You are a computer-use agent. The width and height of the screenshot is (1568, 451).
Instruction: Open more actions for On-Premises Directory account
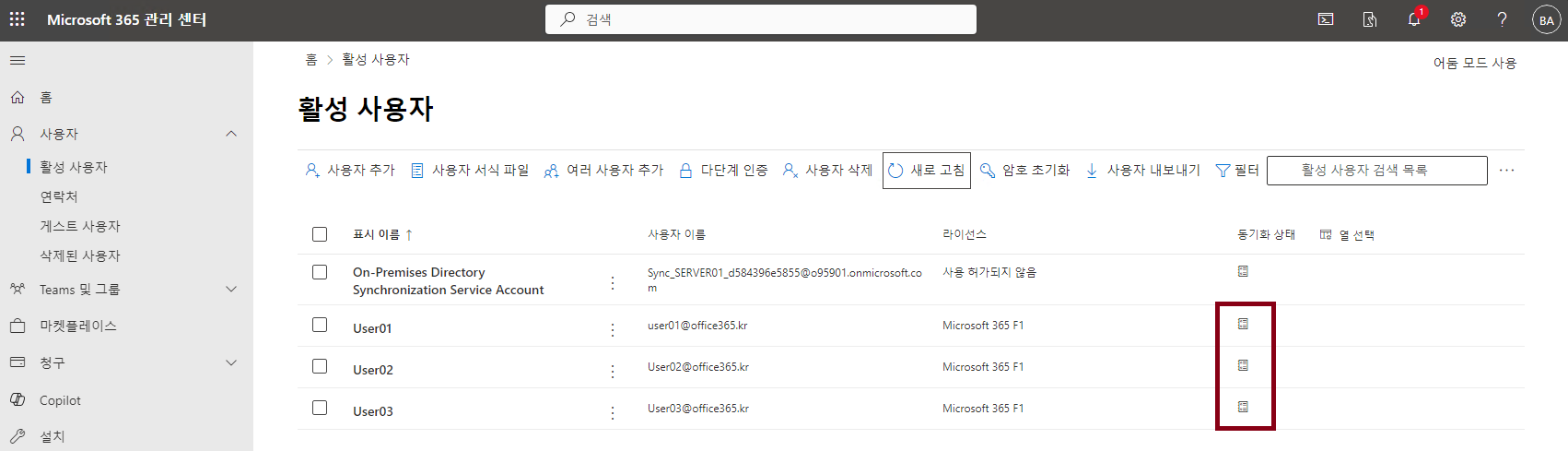[613, 282]
